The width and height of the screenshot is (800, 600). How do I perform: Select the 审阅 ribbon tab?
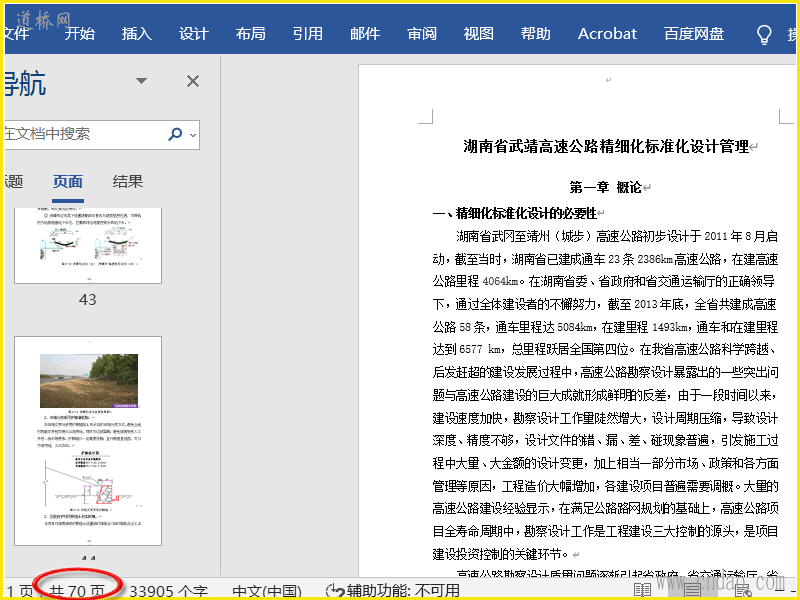[422, 34]
